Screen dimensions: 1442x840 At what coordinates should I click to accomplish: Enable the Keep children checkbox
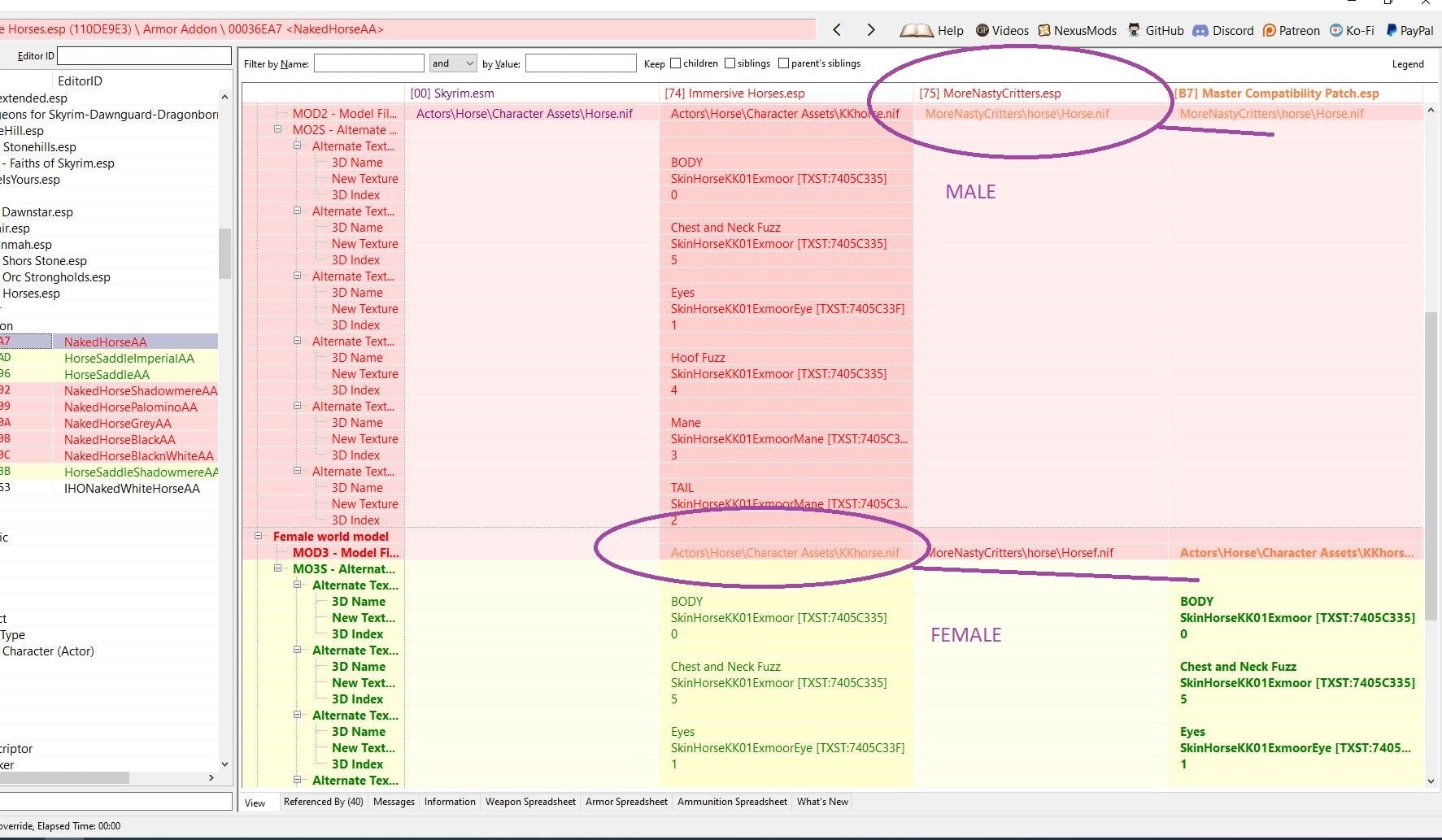pos(675,63)
